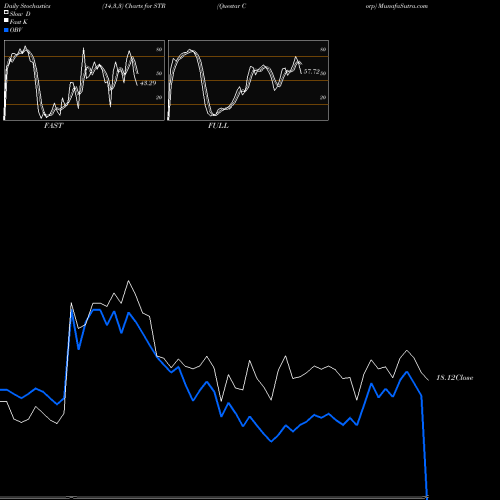Image resolution: width=500 pixels, height=500 pixels.
Task: Click the Slow D legend swatch
Action: click(6, 12)
